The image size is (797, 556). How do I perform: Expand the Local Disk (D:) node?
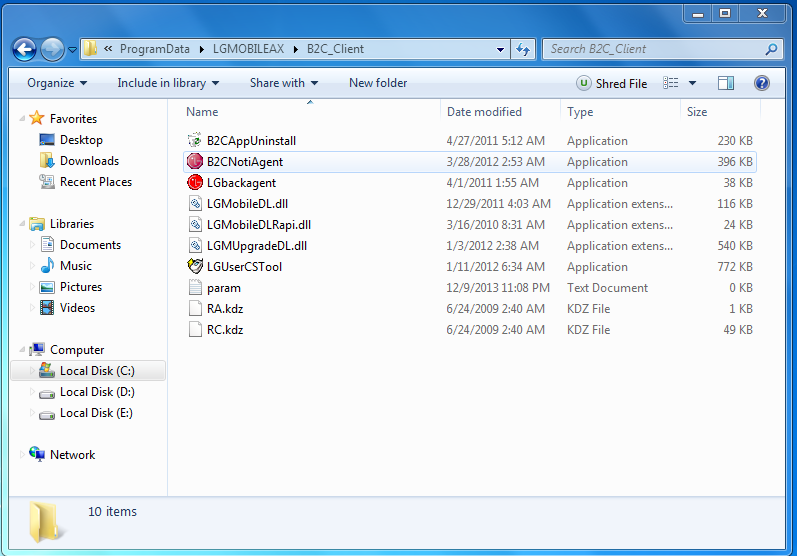pos(32,392)
